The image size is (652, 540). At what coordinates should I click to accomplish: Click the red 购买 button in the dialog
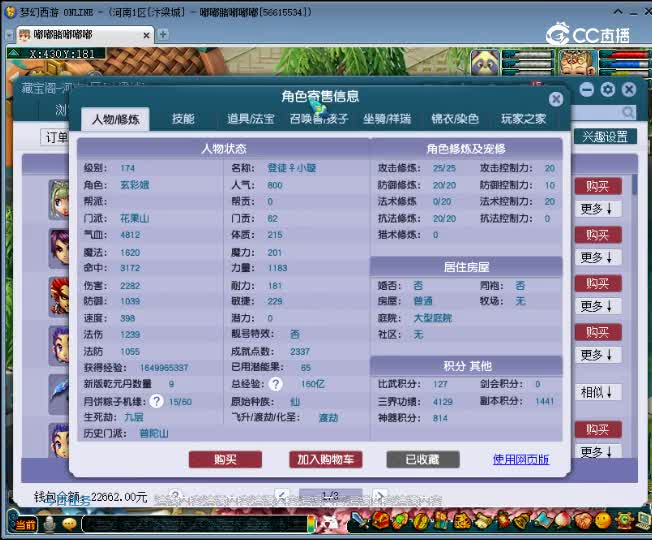[225, 459]
